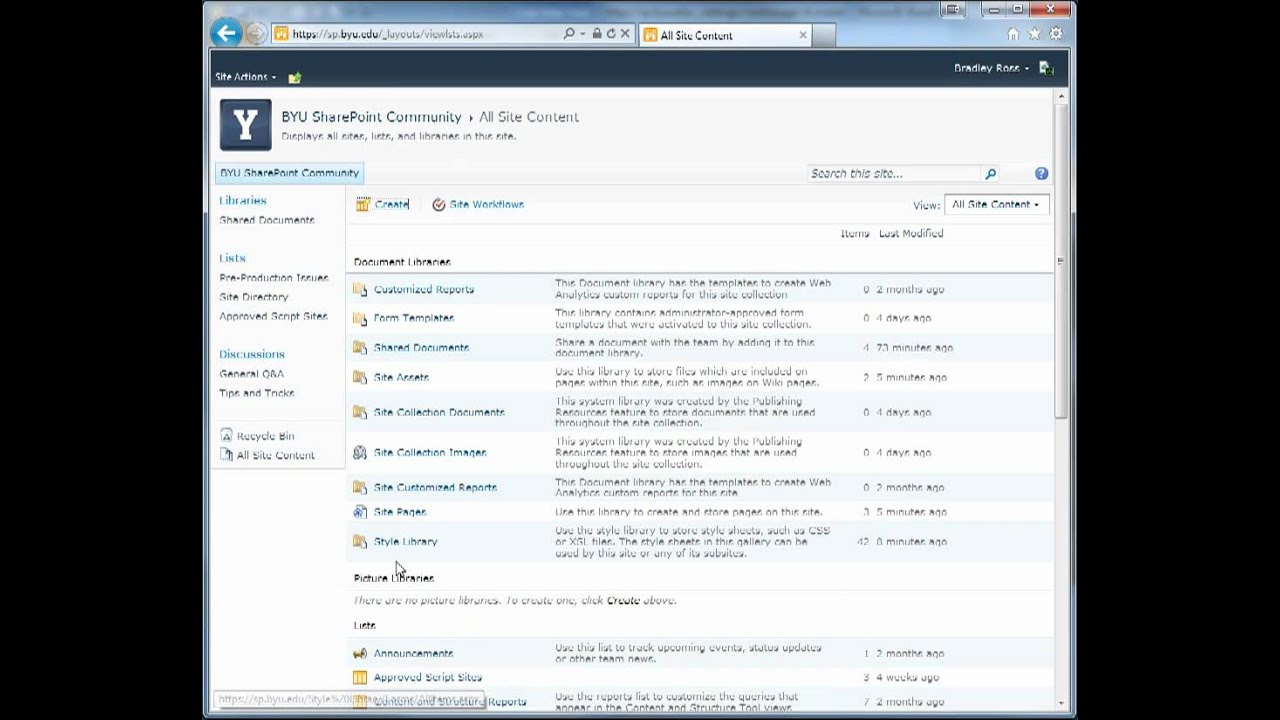Open the Site Pages library link
This screenshot has height=720, width=1280.
coord(400,512)
